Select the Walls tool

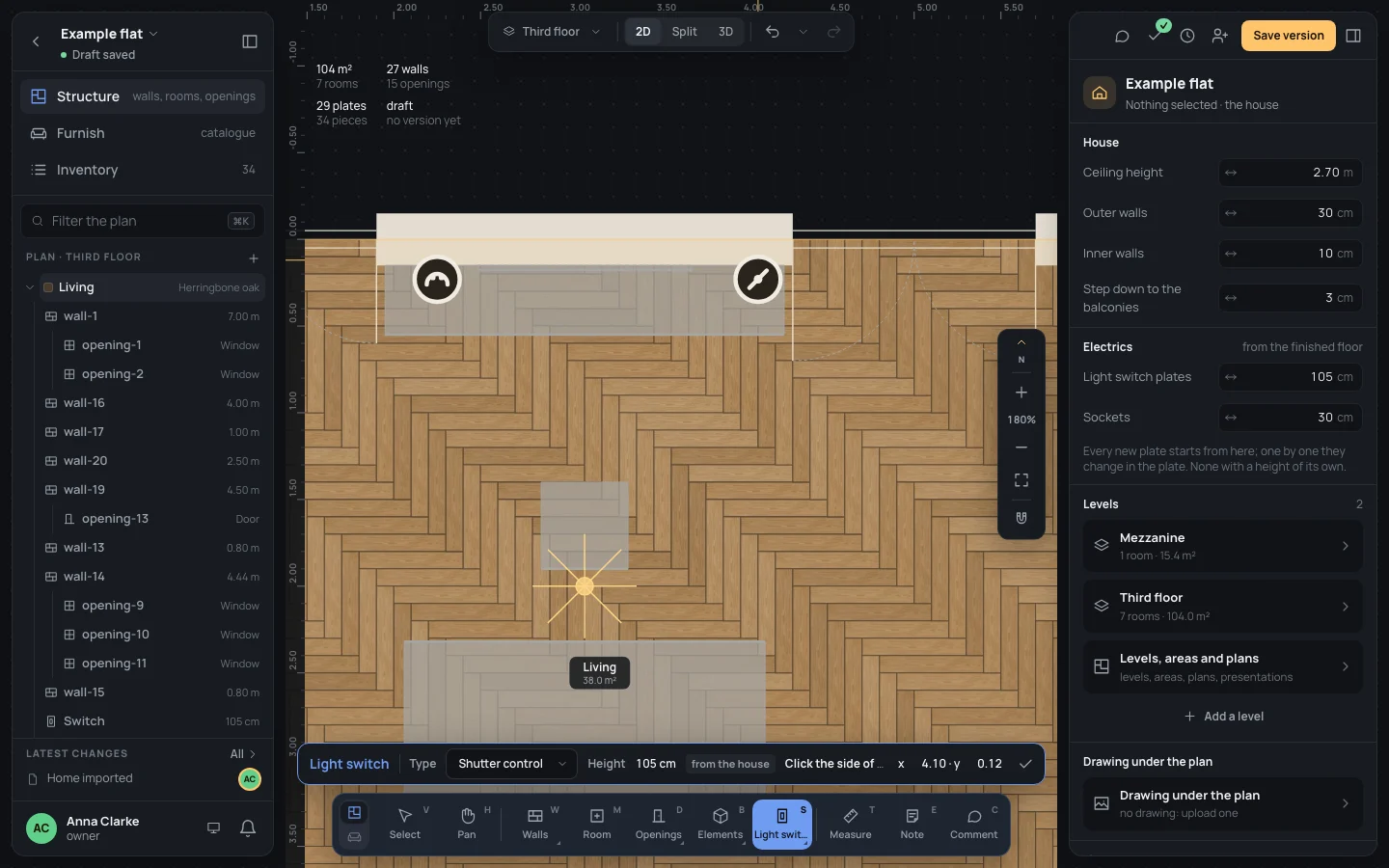(x=535, y=825)
